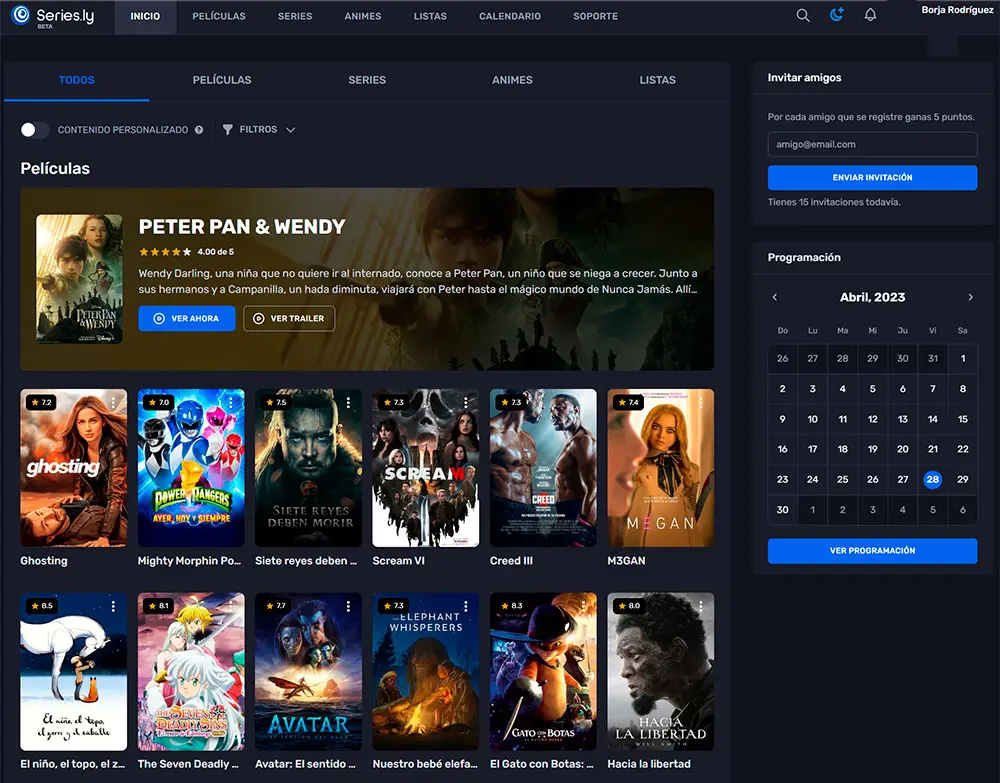Toggle Contenido Personalizado switch
Viewport: 1000px width, 783px height.
point(34,129)
